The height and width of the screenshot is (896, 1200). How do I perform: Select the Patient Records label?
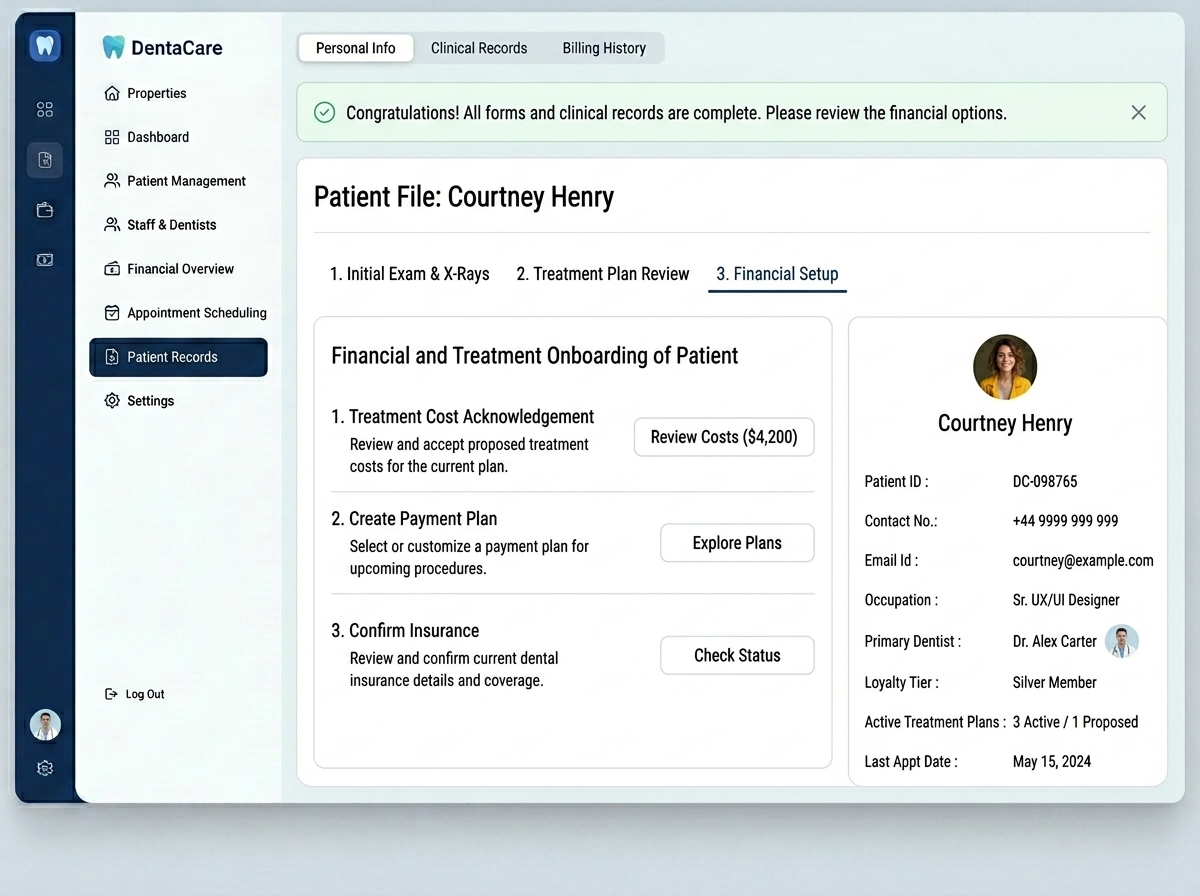tap(172, 357)
